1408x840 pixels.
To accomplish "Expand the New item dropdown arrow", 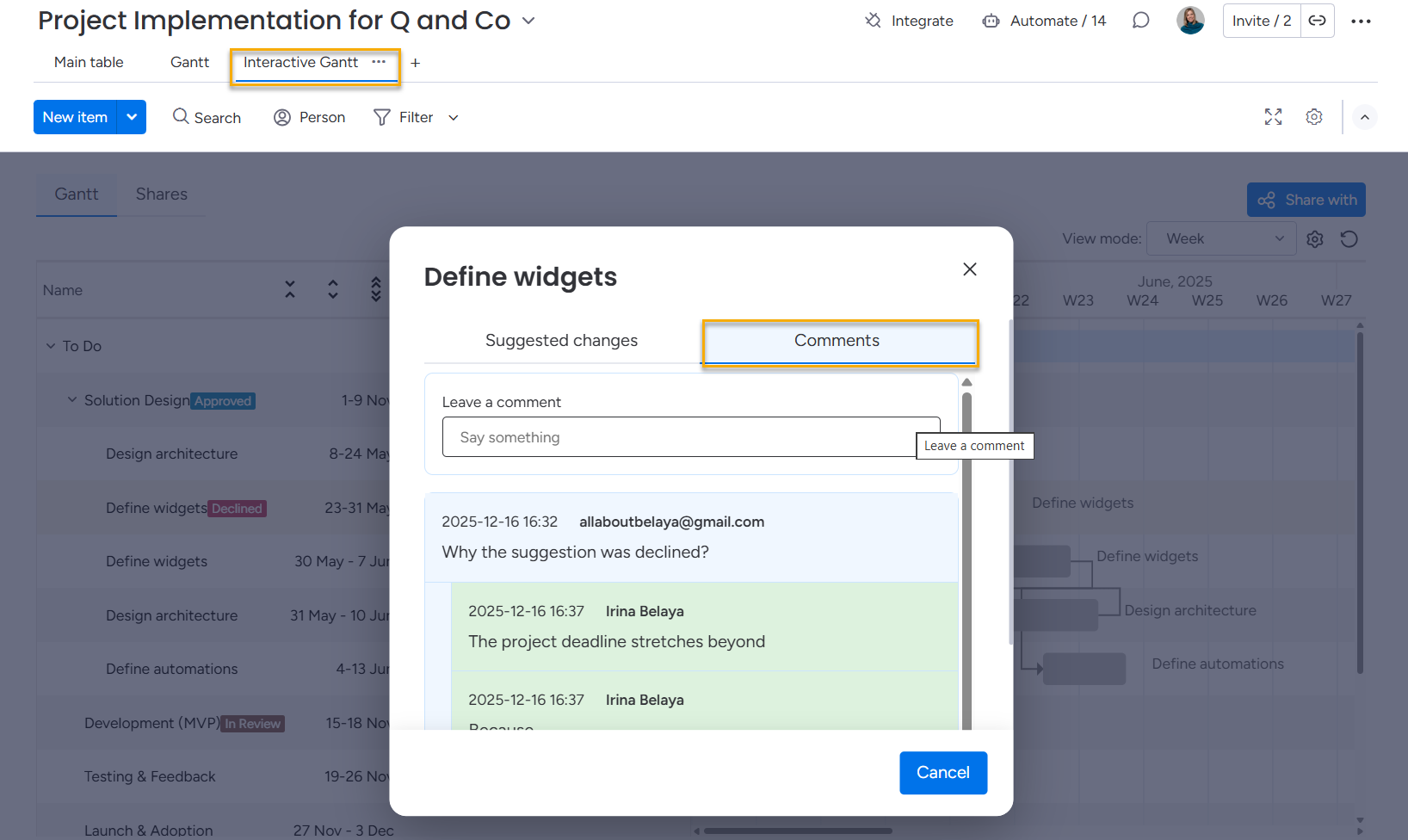I will point(132,117).
